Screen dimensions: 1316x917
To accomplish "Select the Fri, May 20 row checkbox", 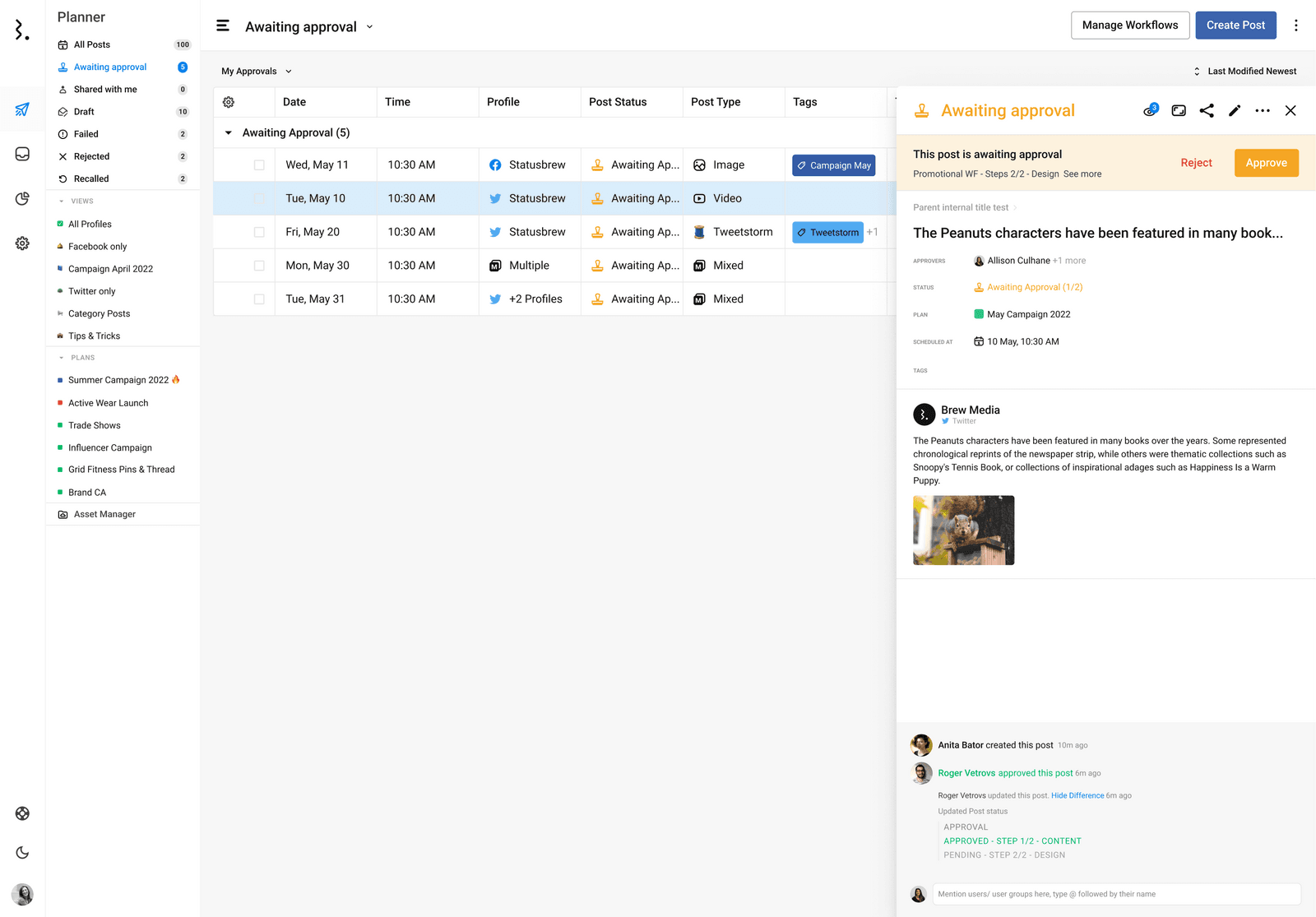I will click(259, 233).
